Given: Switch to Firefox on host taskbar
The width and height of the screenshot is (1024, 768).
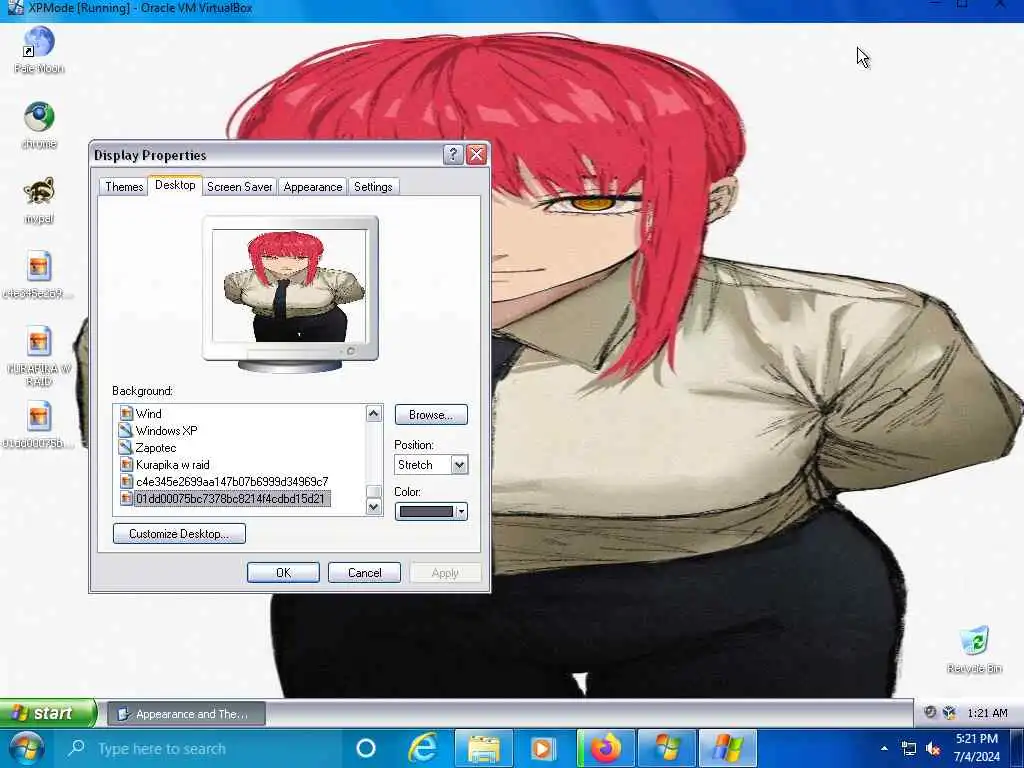Looking at the screenshot, I should pyautogui.click(x=605, y=748).
